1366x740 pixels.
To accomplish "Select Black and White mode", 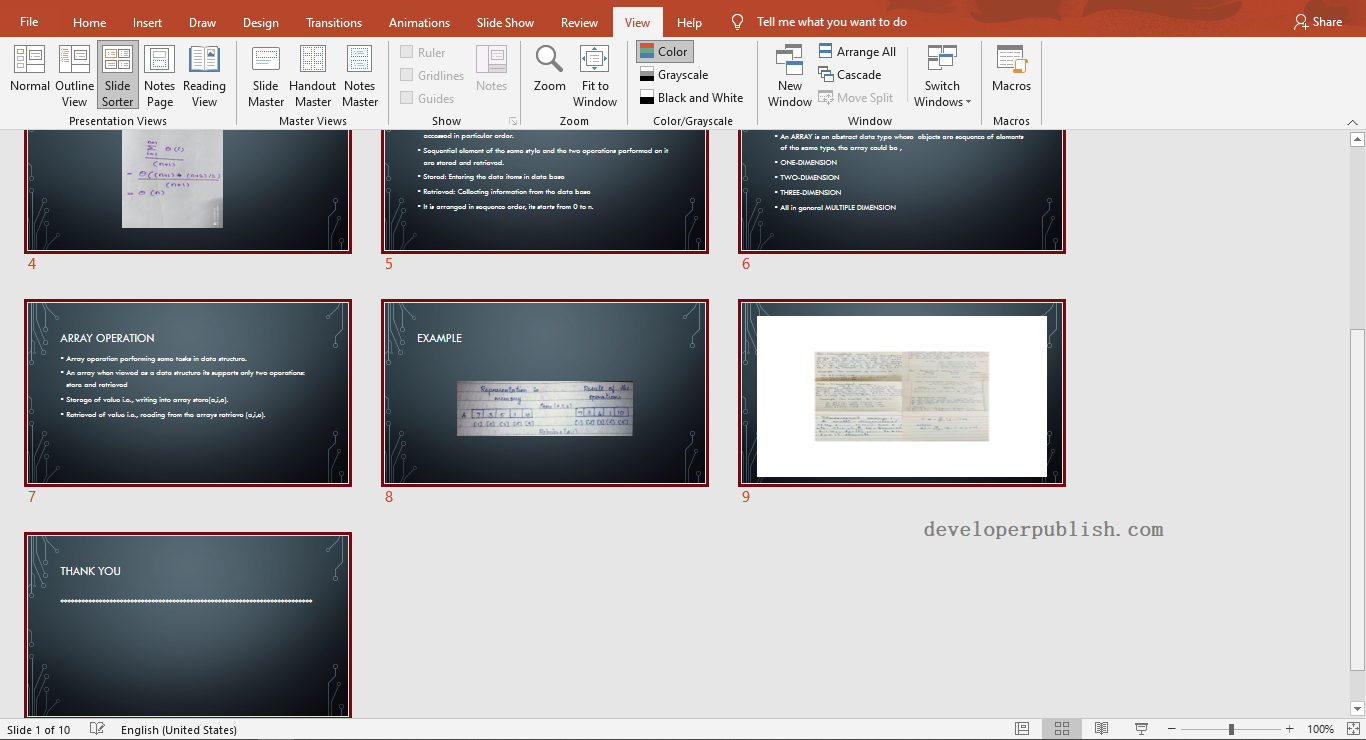I will pos(692,98).
